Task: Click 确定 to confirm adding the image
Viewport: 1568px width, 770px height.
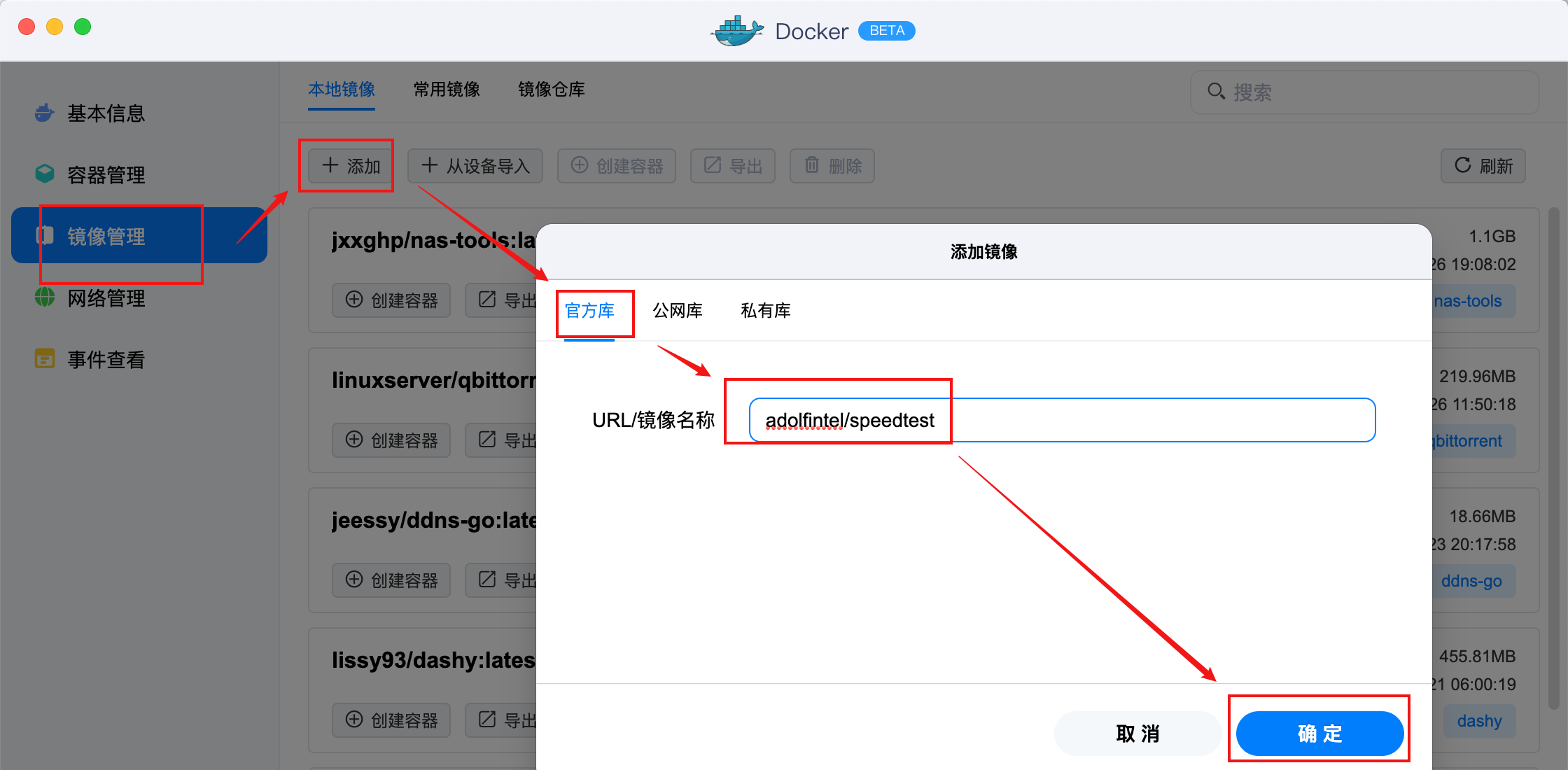Action: pyautogui.click(x=1319, y=734)
